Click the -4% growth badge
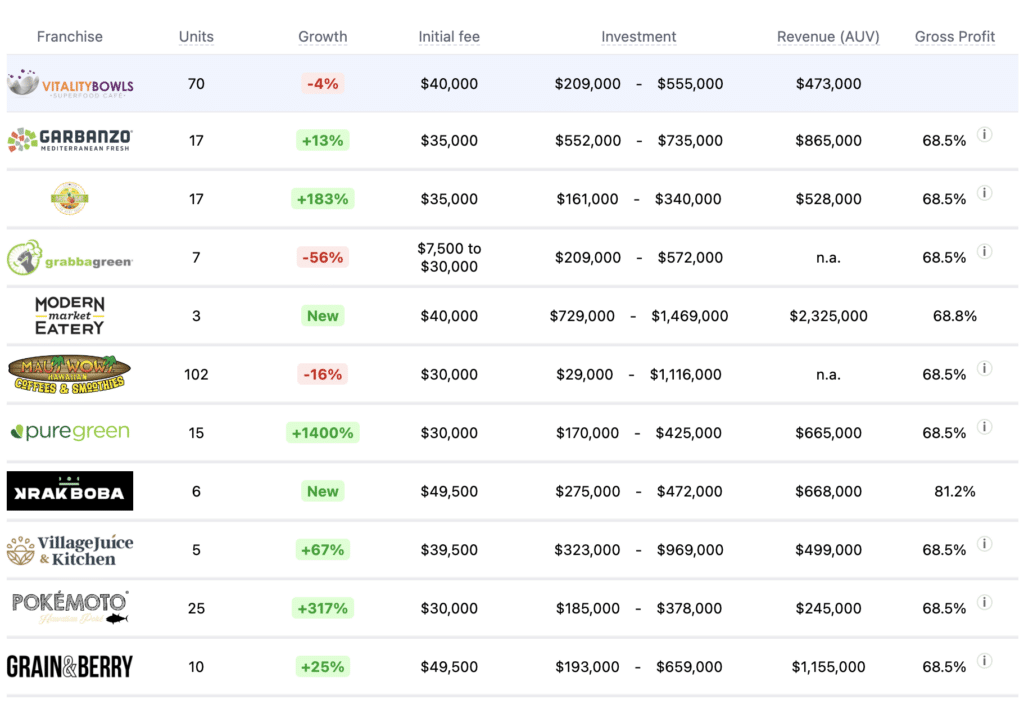 coord(323,84)
